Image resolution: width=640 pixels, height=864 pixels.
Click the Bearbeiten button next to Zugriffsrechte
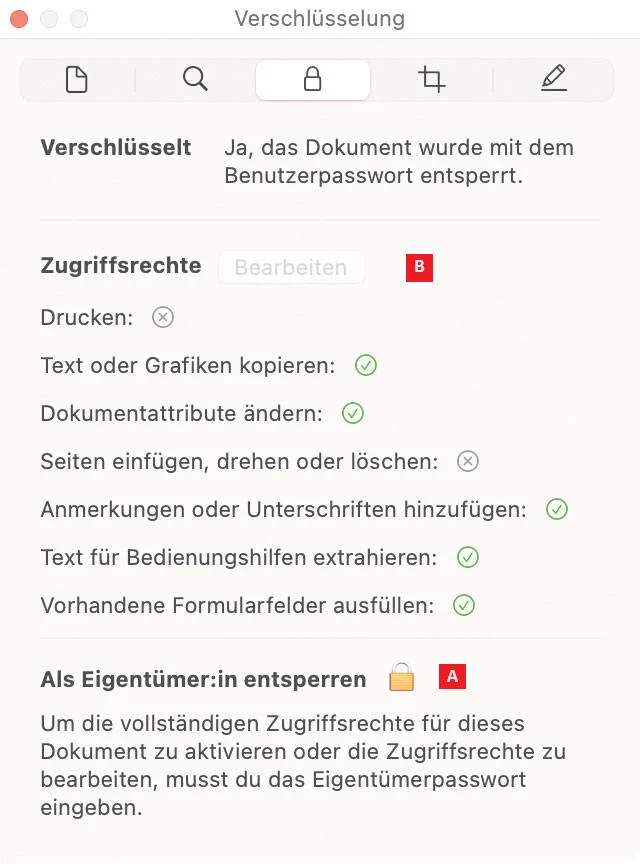point(291,267)
